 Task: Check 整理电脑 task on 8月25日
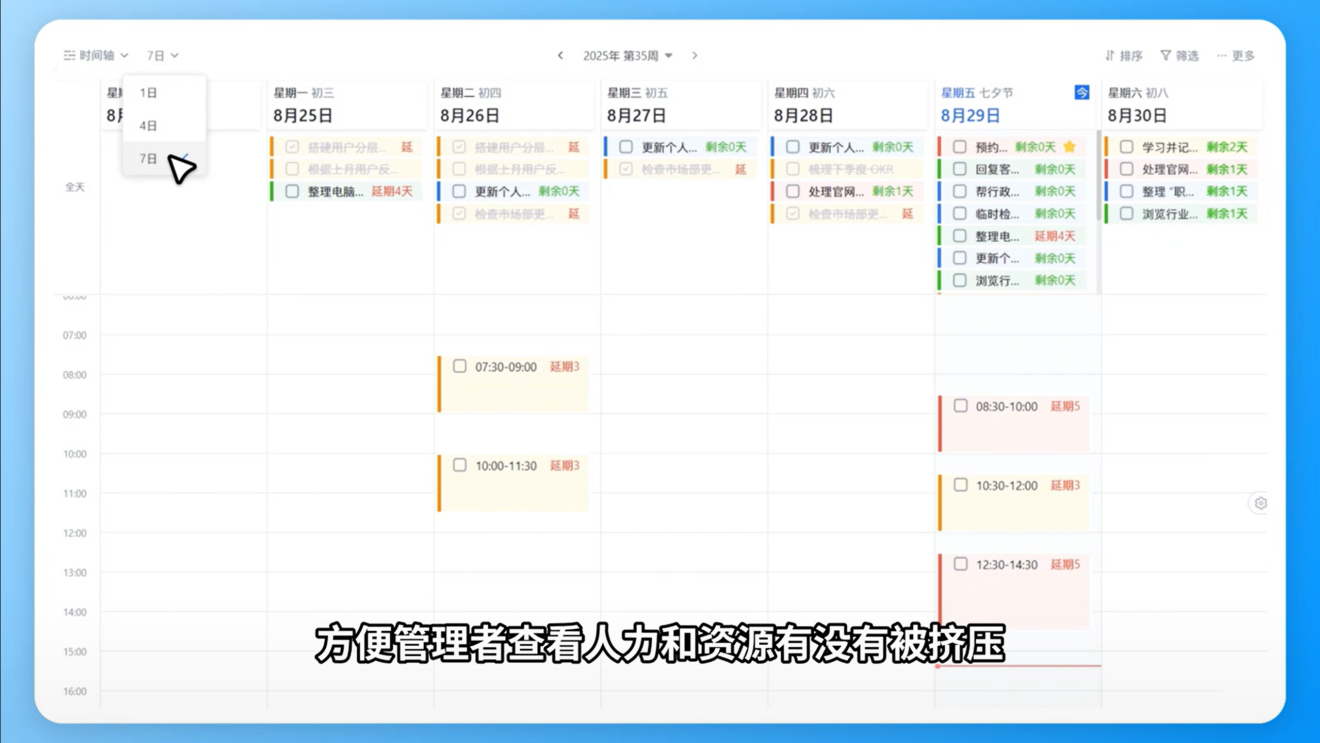click(x=292, y=191)
